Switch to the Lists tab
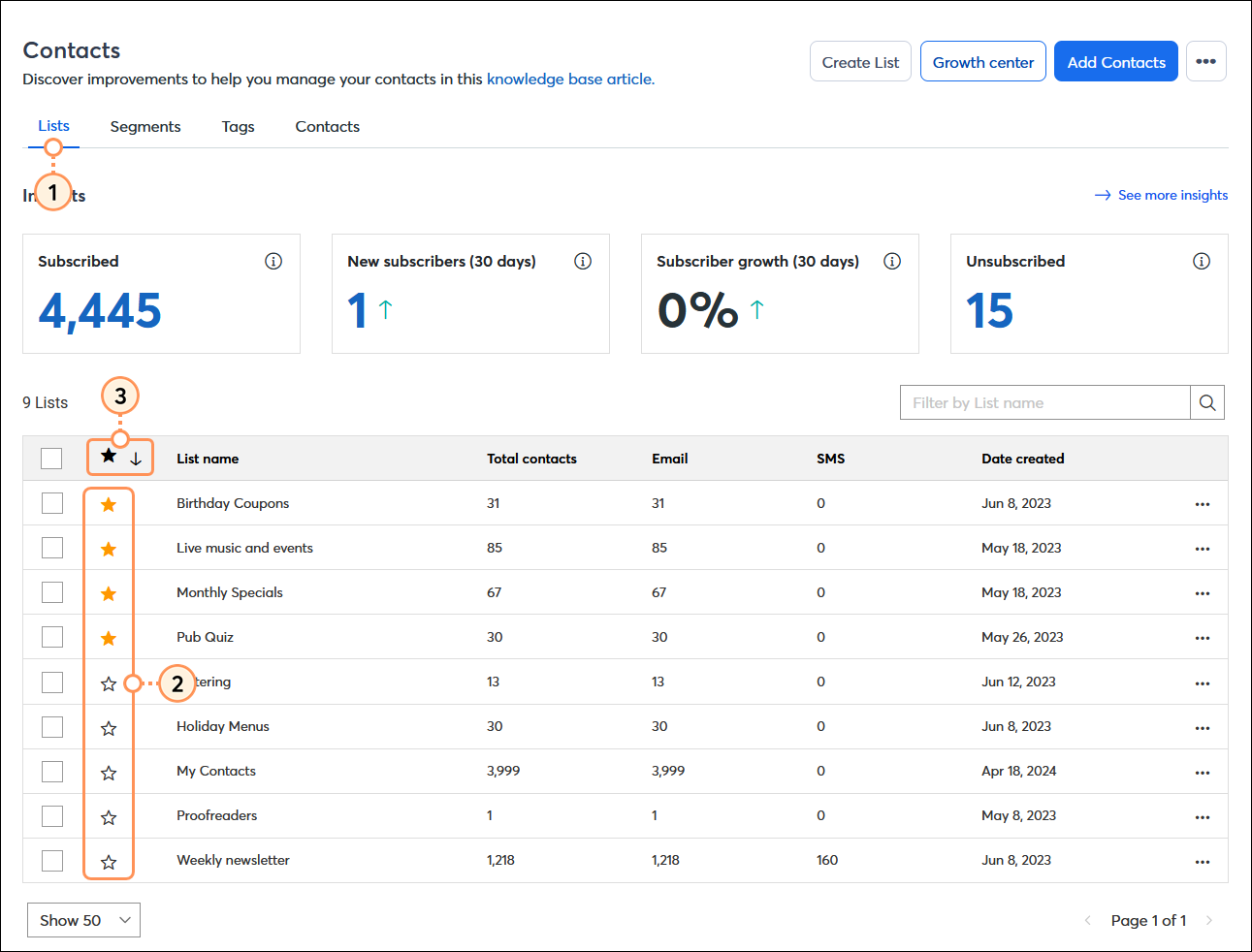This screenshot has height=952, width=1252. point(53,126)
